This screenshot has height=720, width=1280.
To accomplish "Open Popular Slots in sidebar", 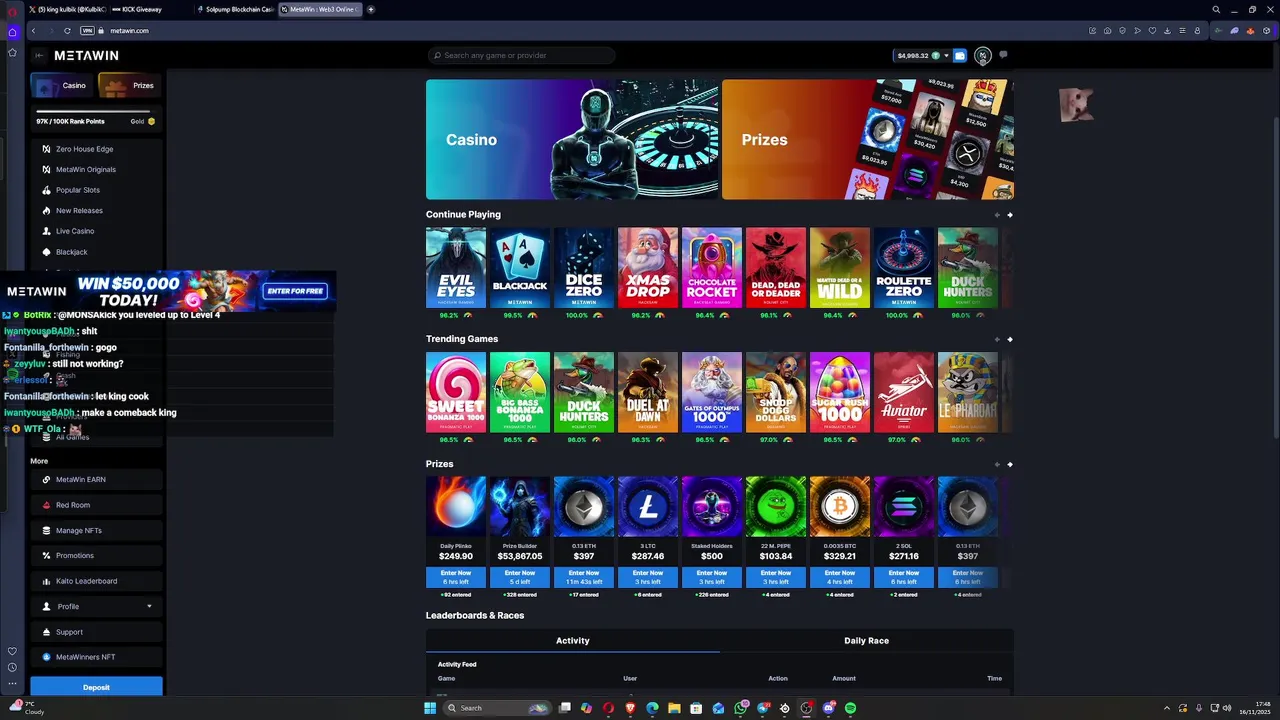I will (96, 190).
